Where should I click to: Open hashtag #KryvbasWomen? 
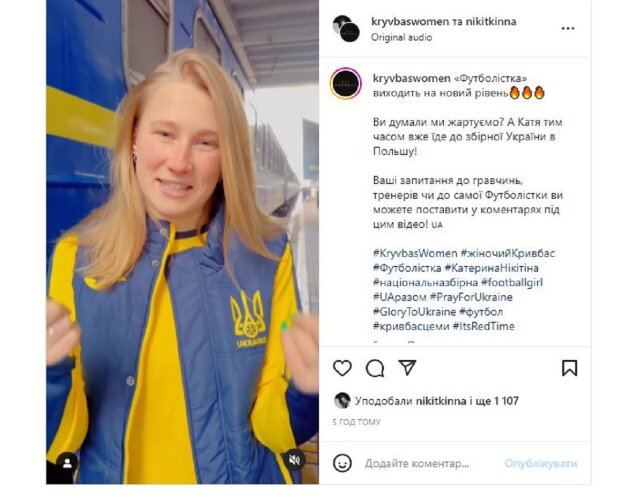point(415,253)
